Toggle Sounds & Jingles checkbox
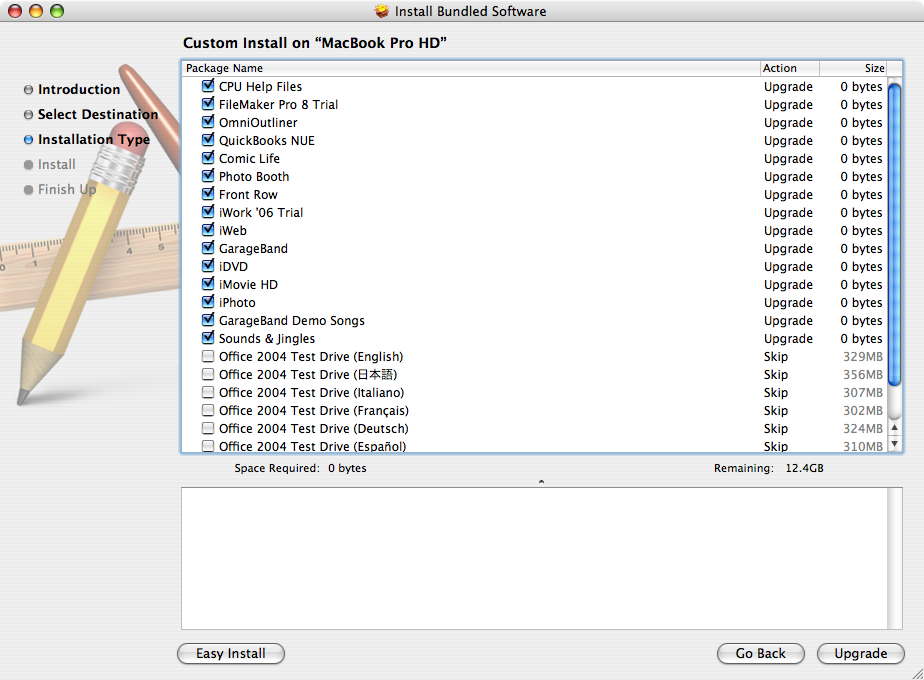The width and height of the screenshot is (924, 680). [x=207, y=338]
